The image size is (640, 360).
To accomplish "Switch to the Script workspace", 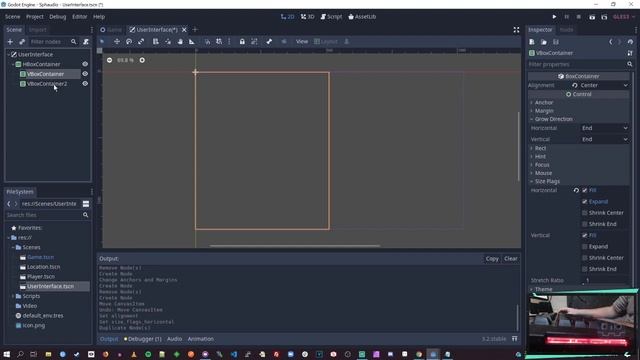I will pyautogui.click(x=331, y=17).
